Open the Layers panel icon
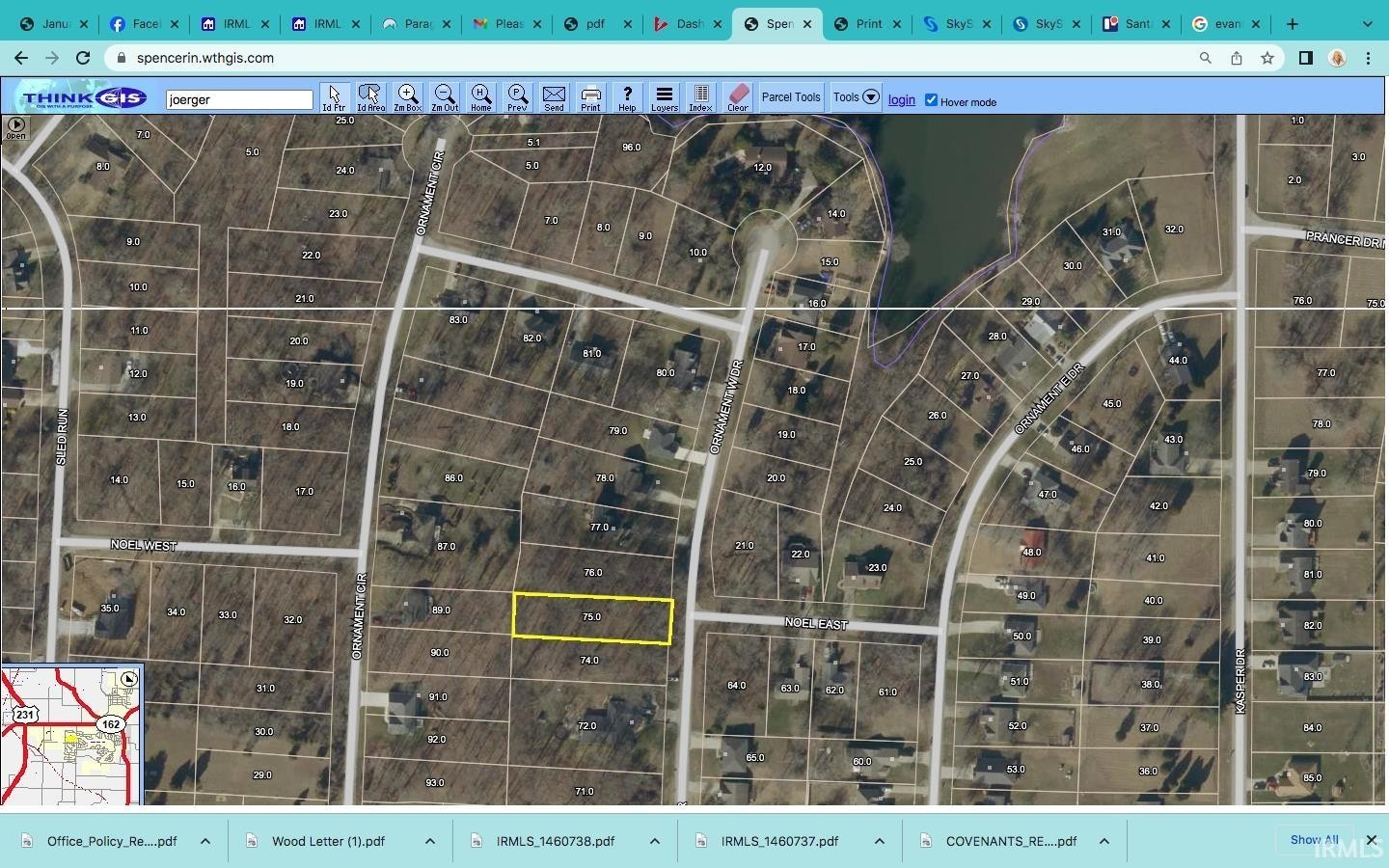Image resolution: width=1389 pixels, height=868 pixels. (664, 97)
